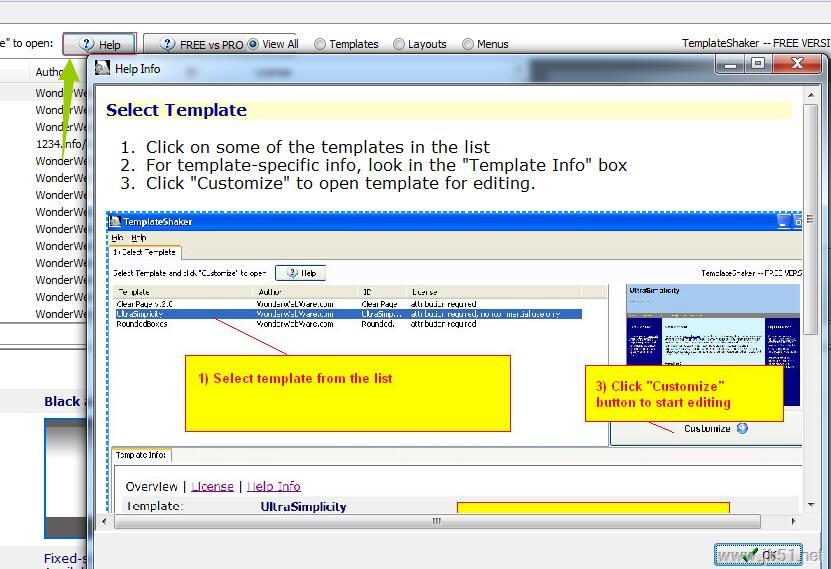Click the Black template heading in main window
This screenshot has width=831, height=569.
click(63, 402)
